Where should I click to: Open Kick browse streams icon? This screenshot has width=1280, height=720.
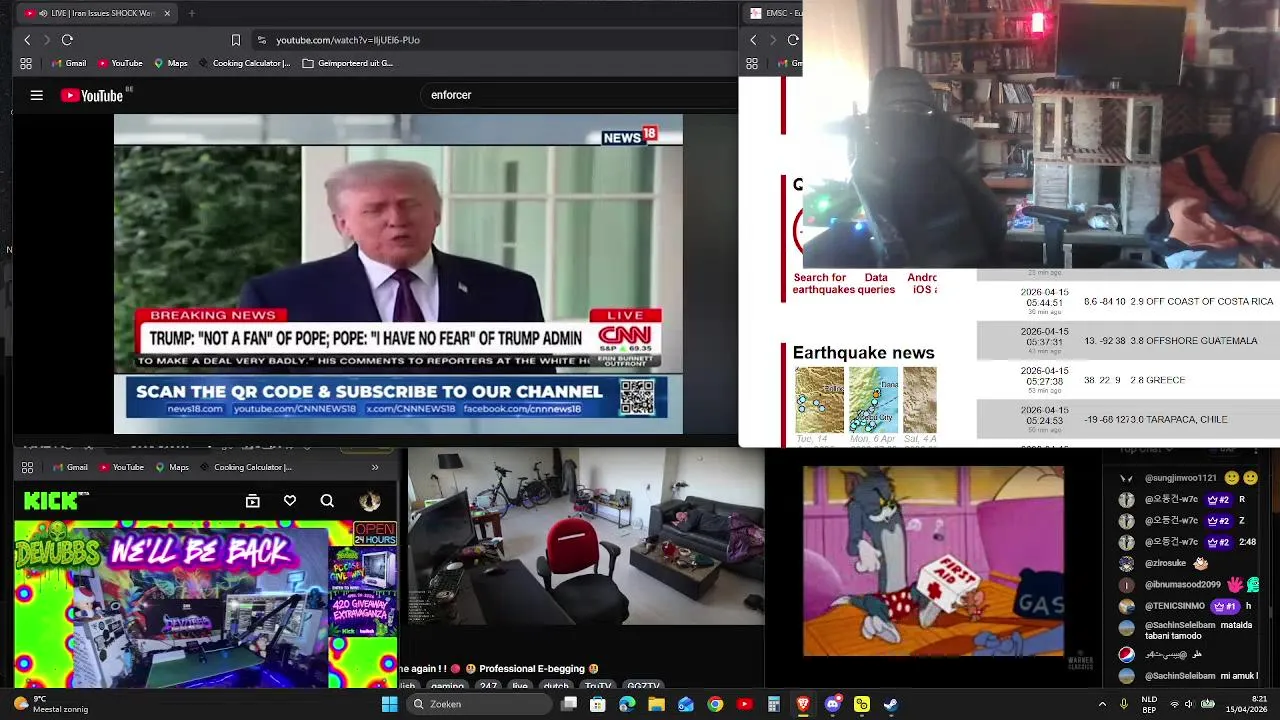(253, 501)
